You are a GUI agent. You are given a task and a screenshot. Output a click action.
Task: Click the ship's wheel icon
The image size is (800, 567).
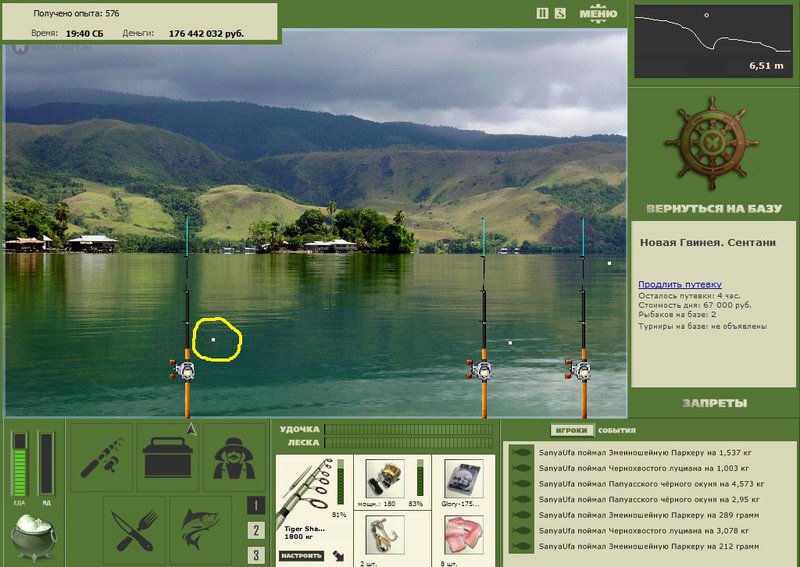(x=713, y=143)
